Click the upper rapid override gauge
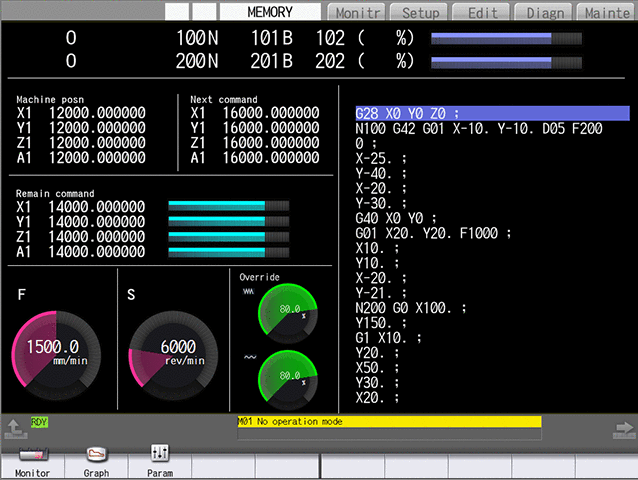The image size is (638, 480). pyautogui.click(x=287, y=312)
